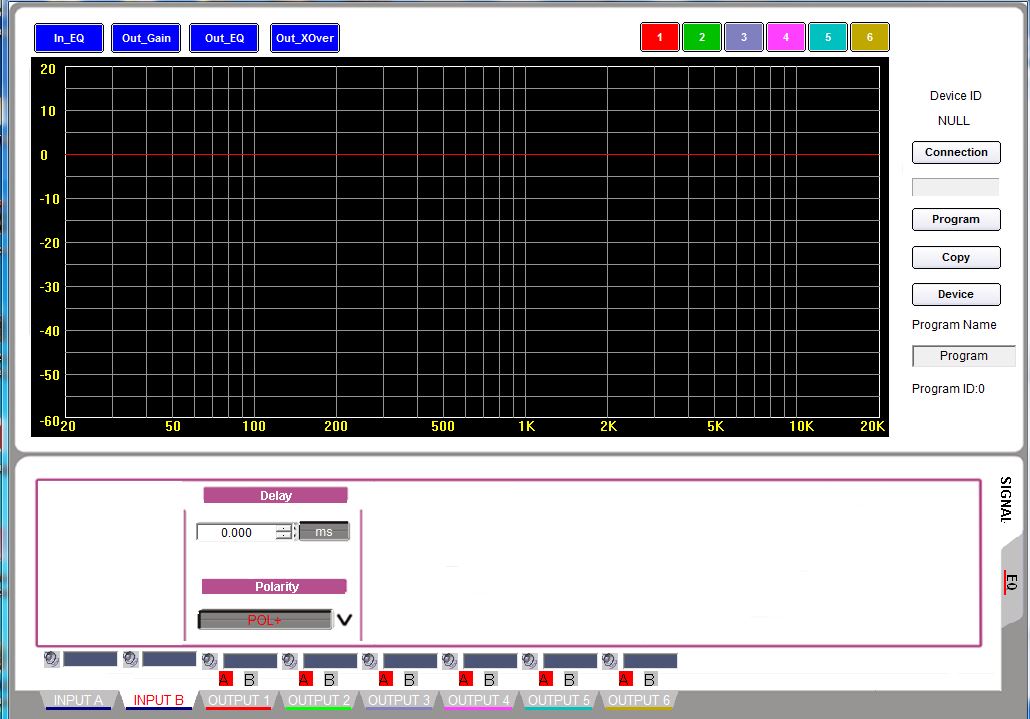Click the Polarity section header
The height and width of the screenshot is (719, 1030).
click(x=274, y=586)
